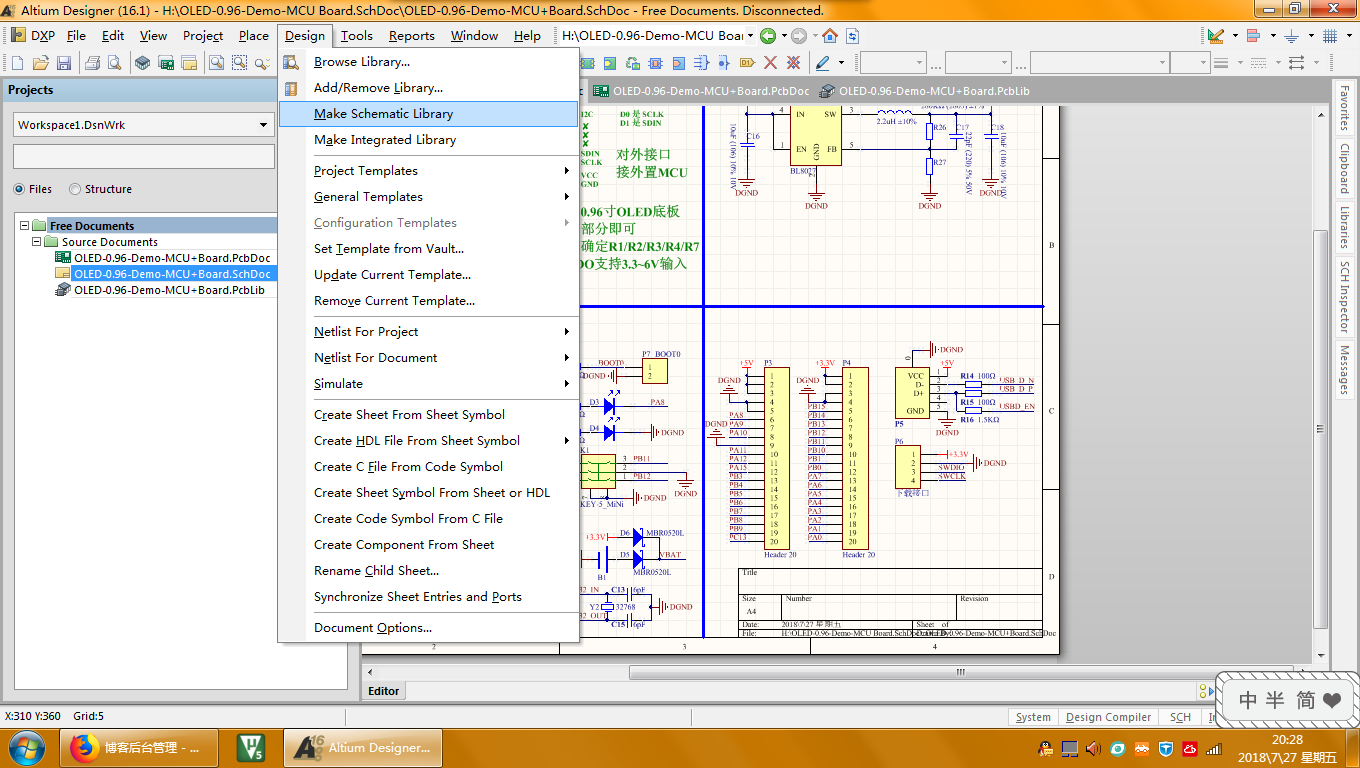The height and width of the screenshot is (768, 1360).
Task: Open the SCH Inspector side panel tab
Action: point(1345,297)
